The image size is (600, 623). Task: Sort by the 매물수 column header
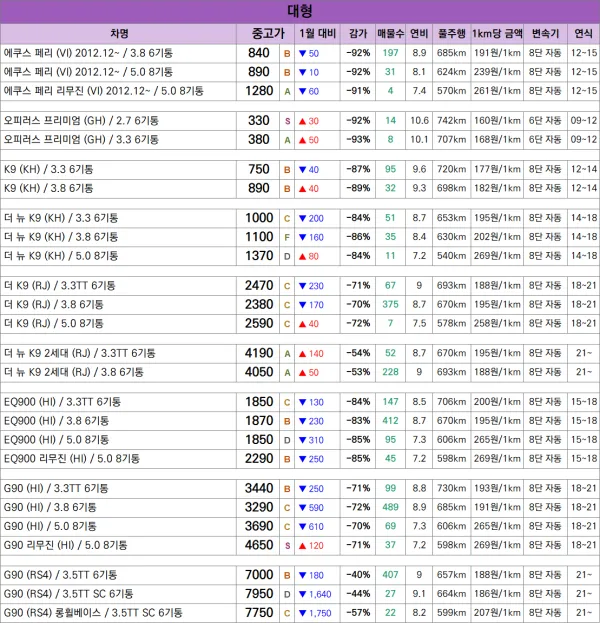(390, 33)
